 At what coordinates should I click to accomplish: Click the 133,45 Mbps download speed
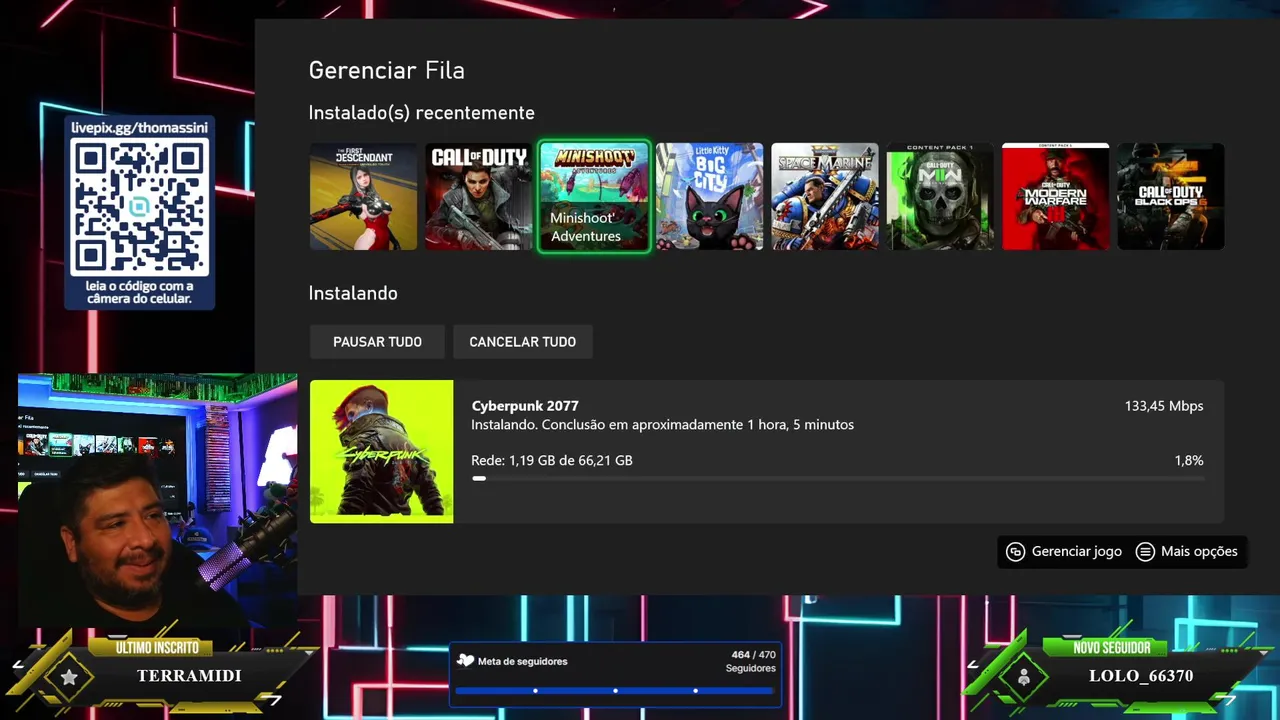pyautogui.click(x=1164, y=405)
